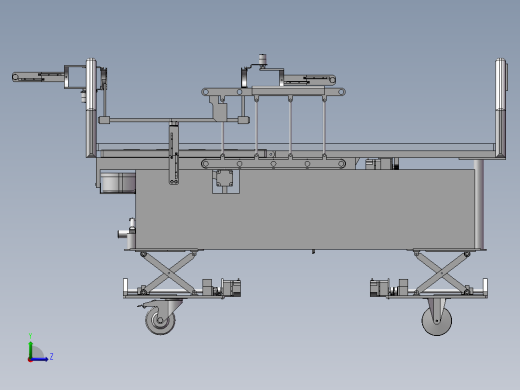Select the cylindrical motor left of body
This screenshot has height=390, width=520.
[117, 182]
